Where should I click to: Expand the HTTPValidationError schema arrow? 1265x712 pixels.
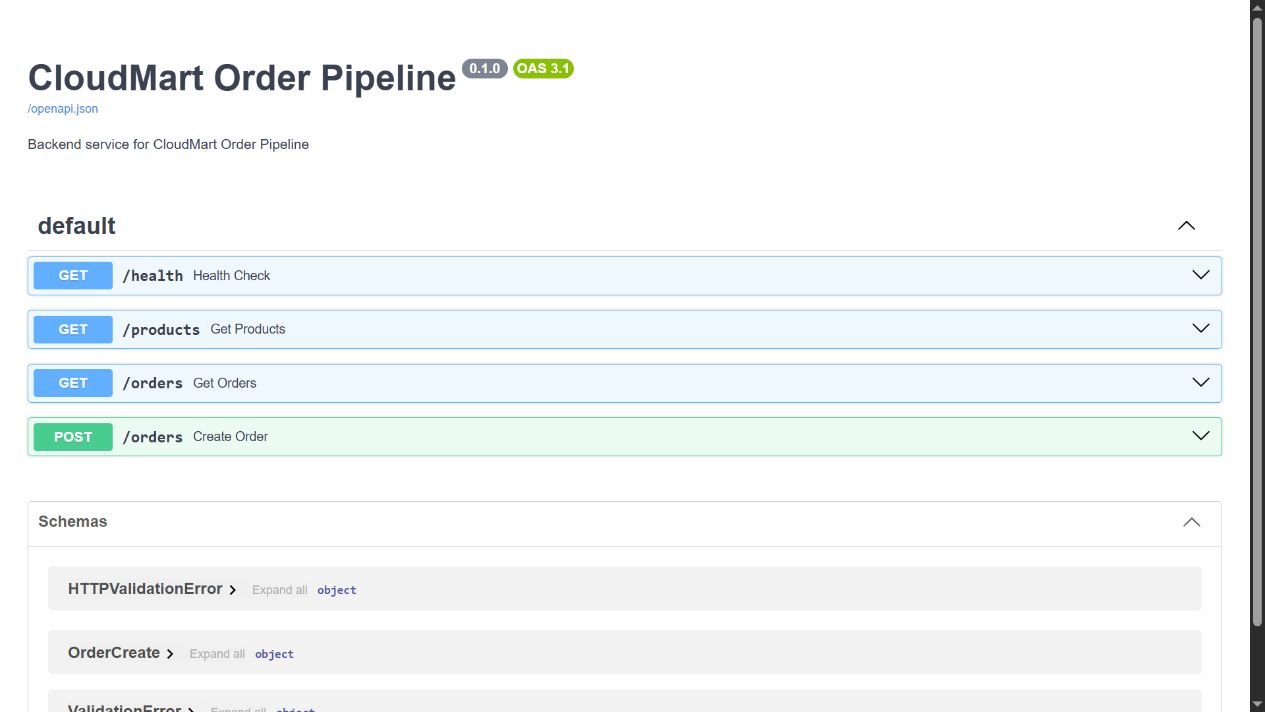233,590
